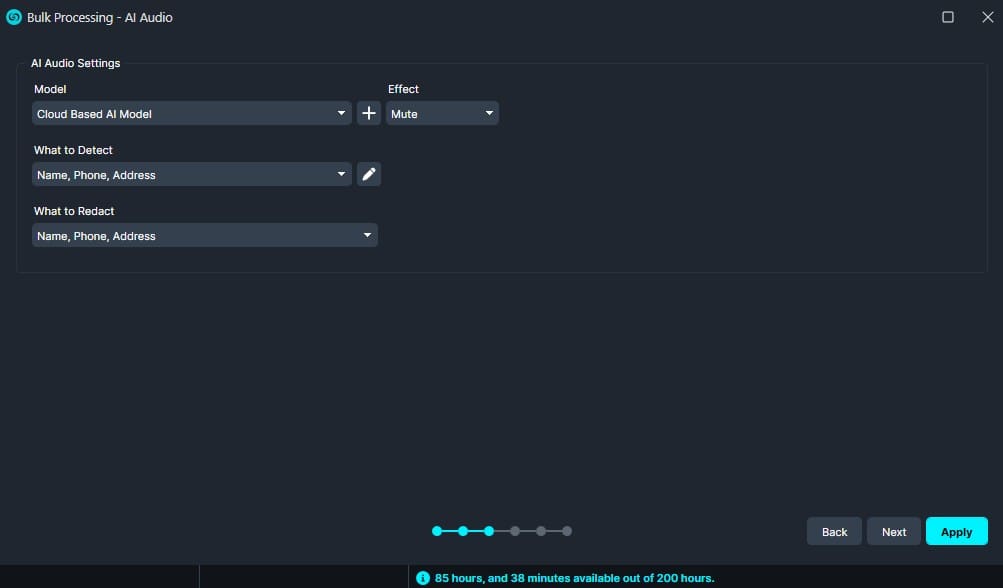The image size is (1003, 588).
Task: Click the app logo in the title bar
Action: tap(13, 16)
